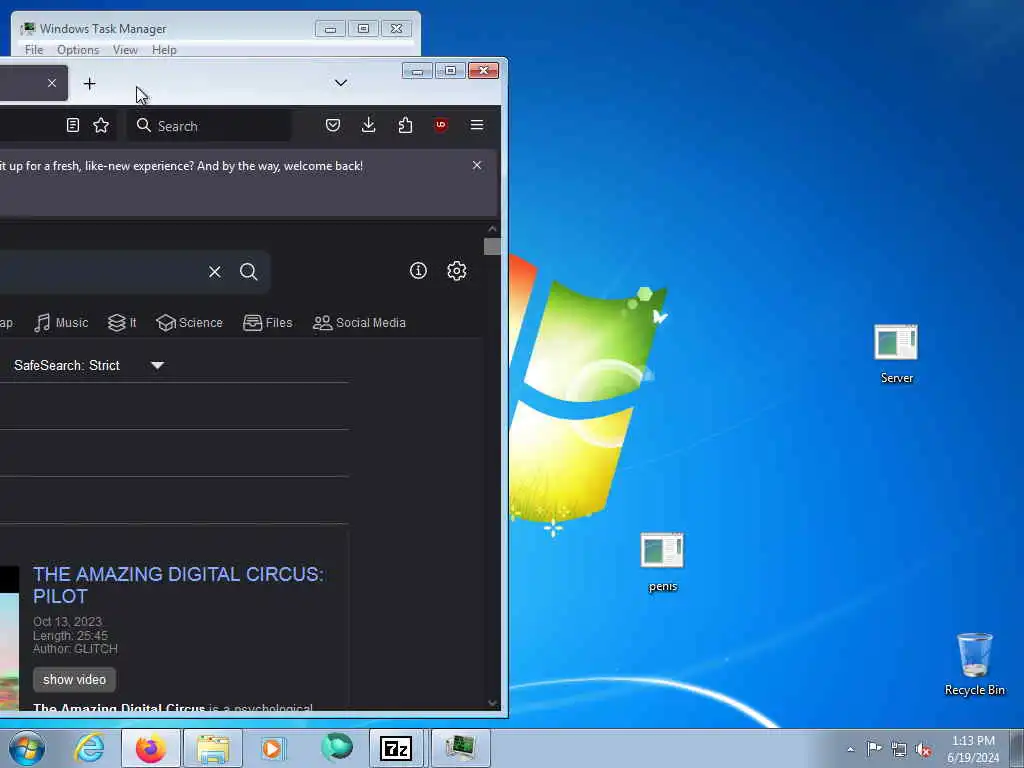This screenshot has width=1024, height=768.
Task: Select the Server desktop icon
Action: coord(896,354)
